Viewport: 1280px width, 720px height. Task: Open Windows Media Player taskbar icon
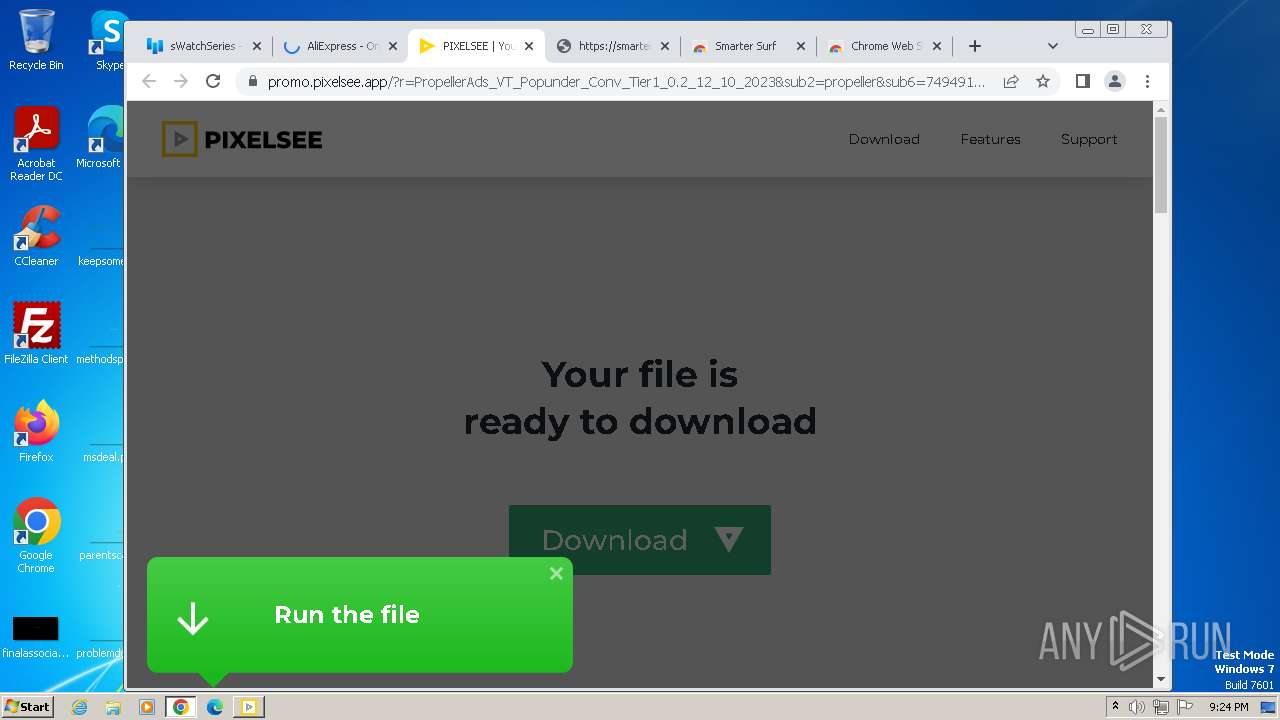click(x=147, y=707)
